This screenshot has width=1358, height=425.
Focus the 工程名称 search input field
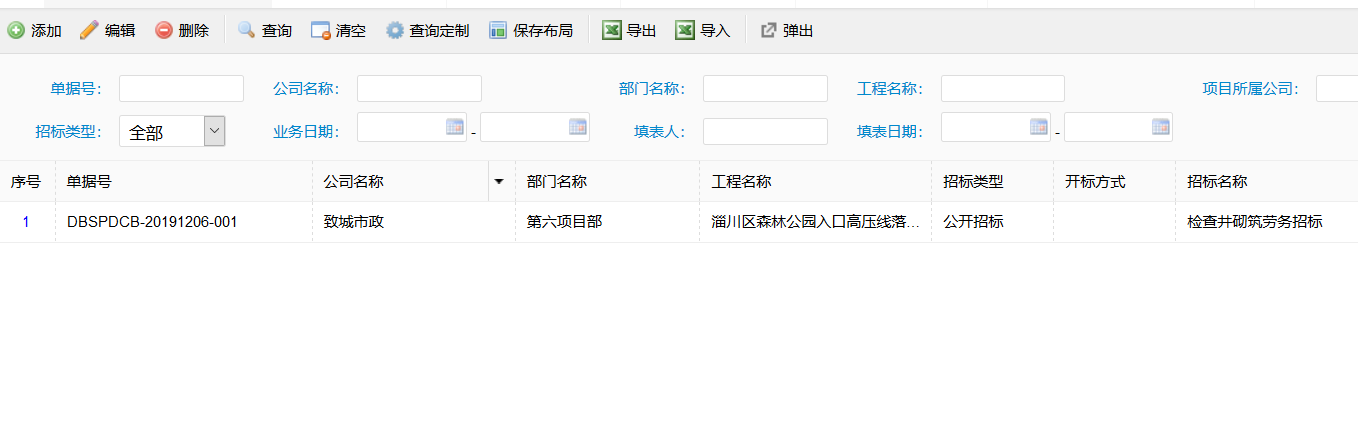(x=1003, y=88)
